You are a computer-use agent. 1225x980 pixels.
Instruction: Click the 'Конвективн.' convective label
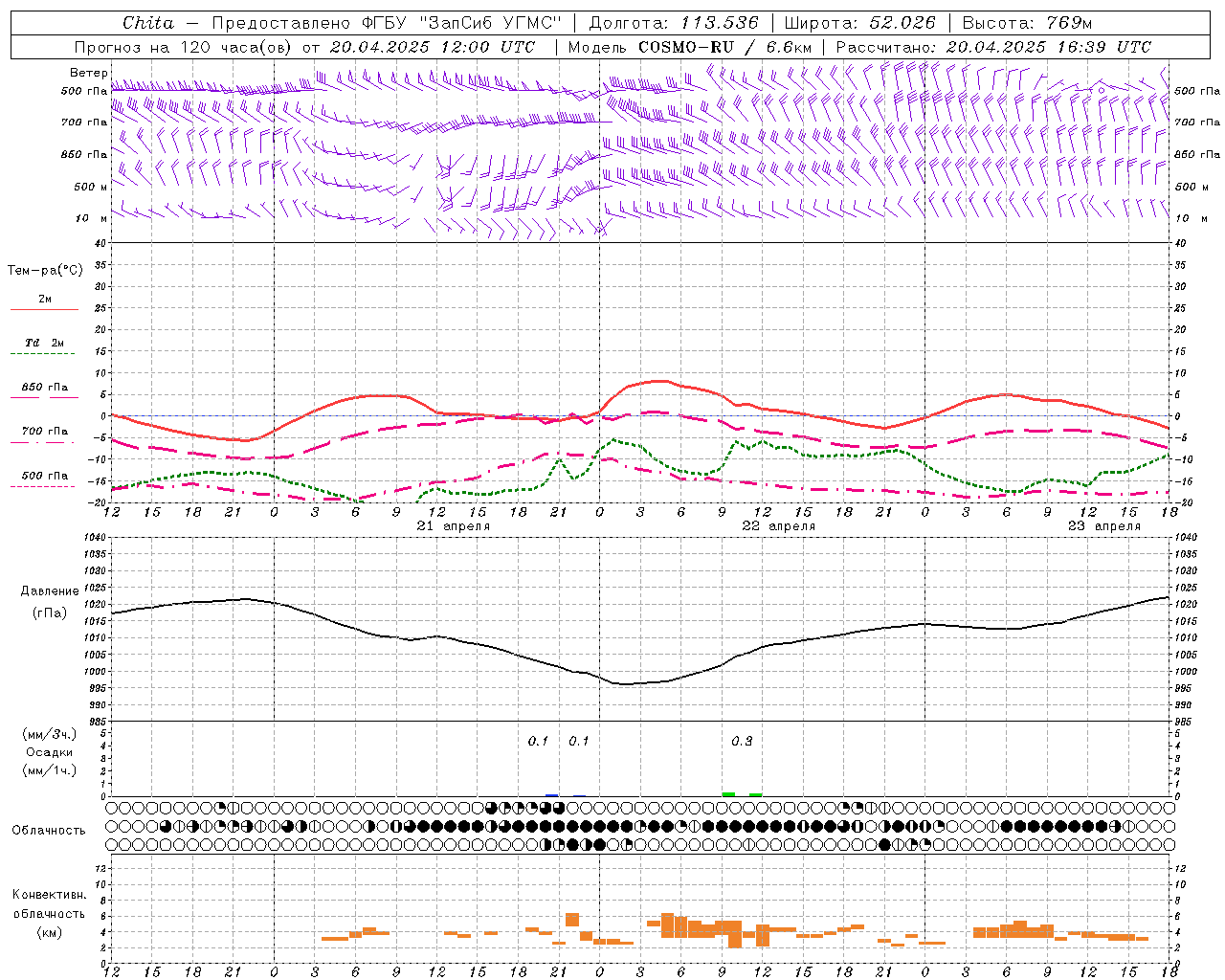tap(49, 895)
